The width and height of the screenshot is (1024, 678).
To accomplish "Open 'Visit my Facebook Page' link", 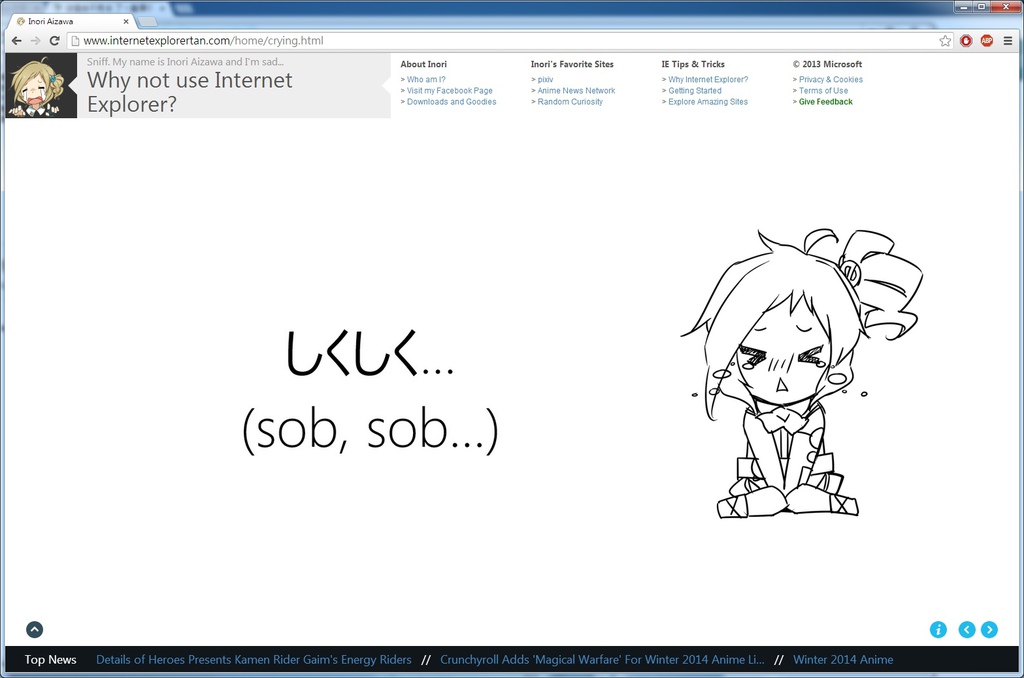I will [x=449, y=91].
